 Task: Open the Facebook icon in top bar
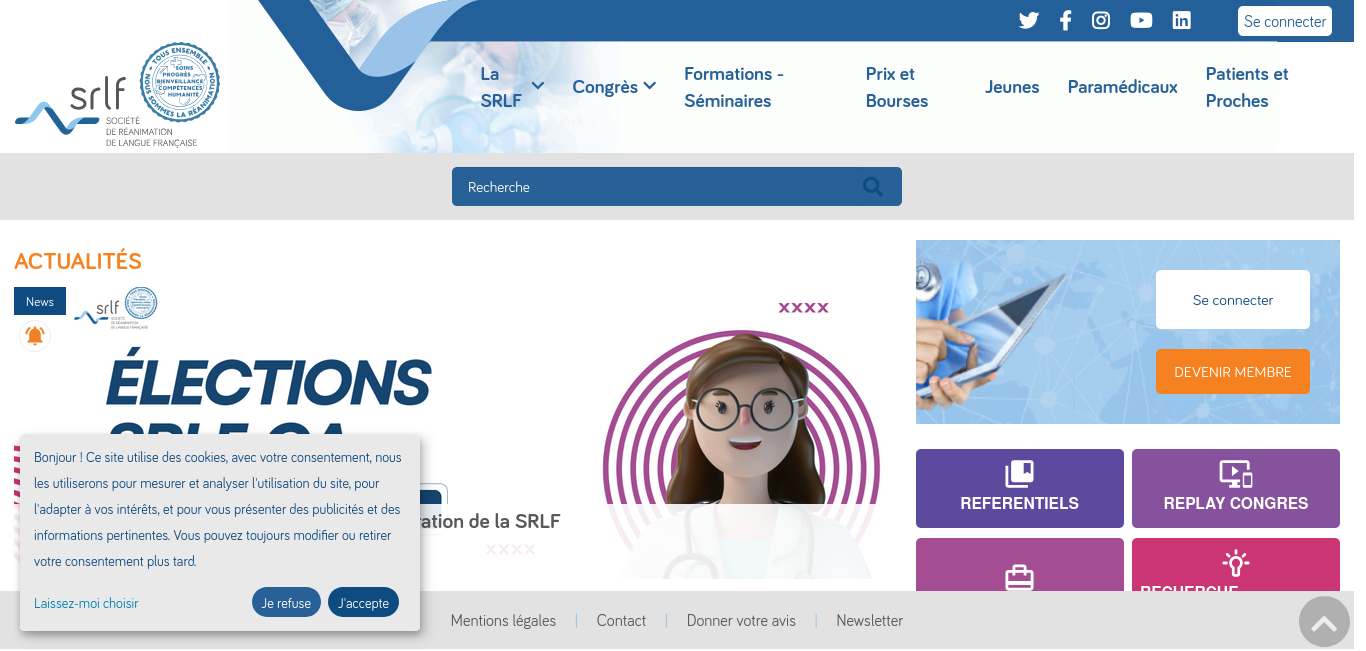tap(1065, 20)
